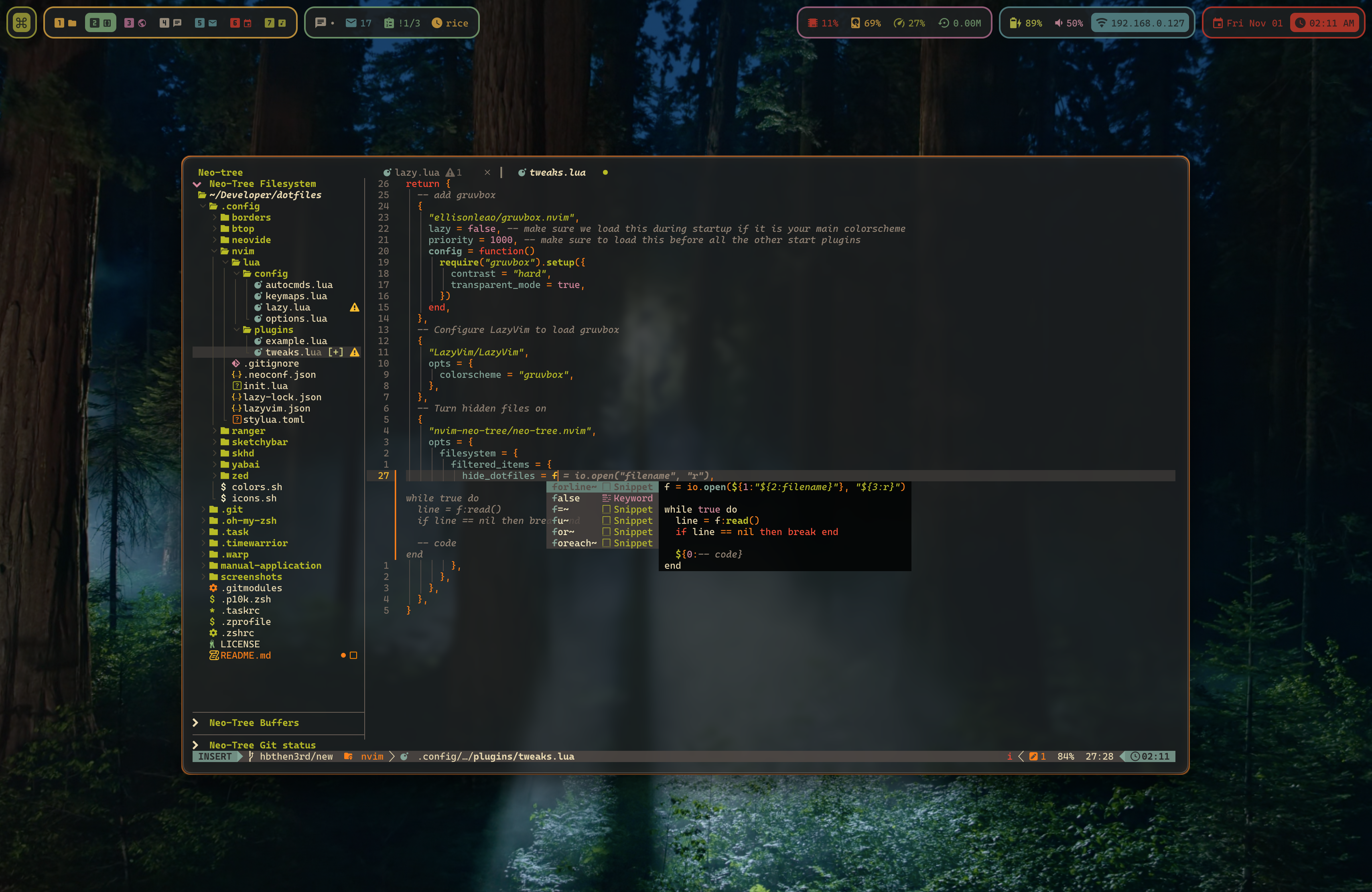1372x892 pixels.
Task: Open autocmds.lua in the file tree
Action: 293,285
